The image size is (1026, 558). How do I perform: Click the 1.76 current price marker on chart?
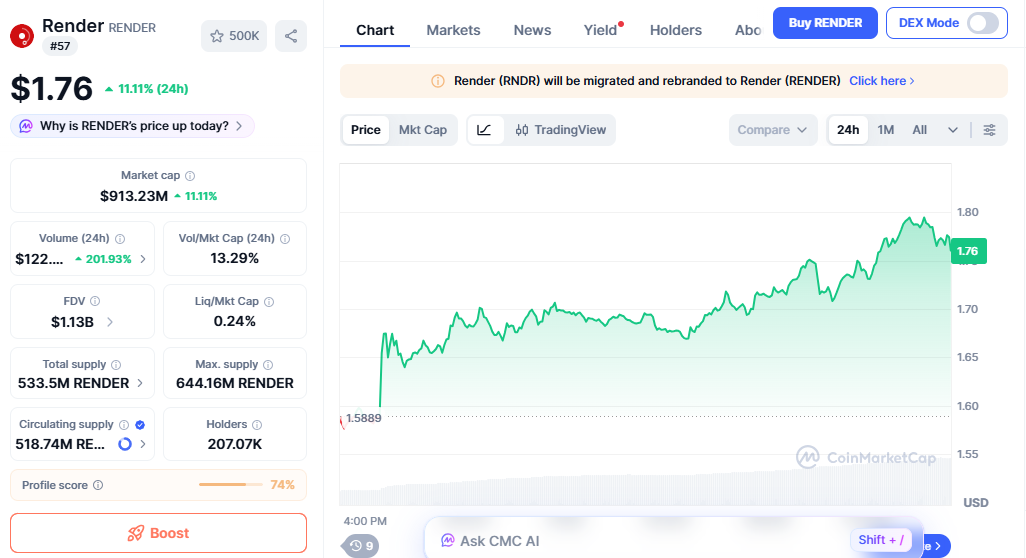coord(968,251)
